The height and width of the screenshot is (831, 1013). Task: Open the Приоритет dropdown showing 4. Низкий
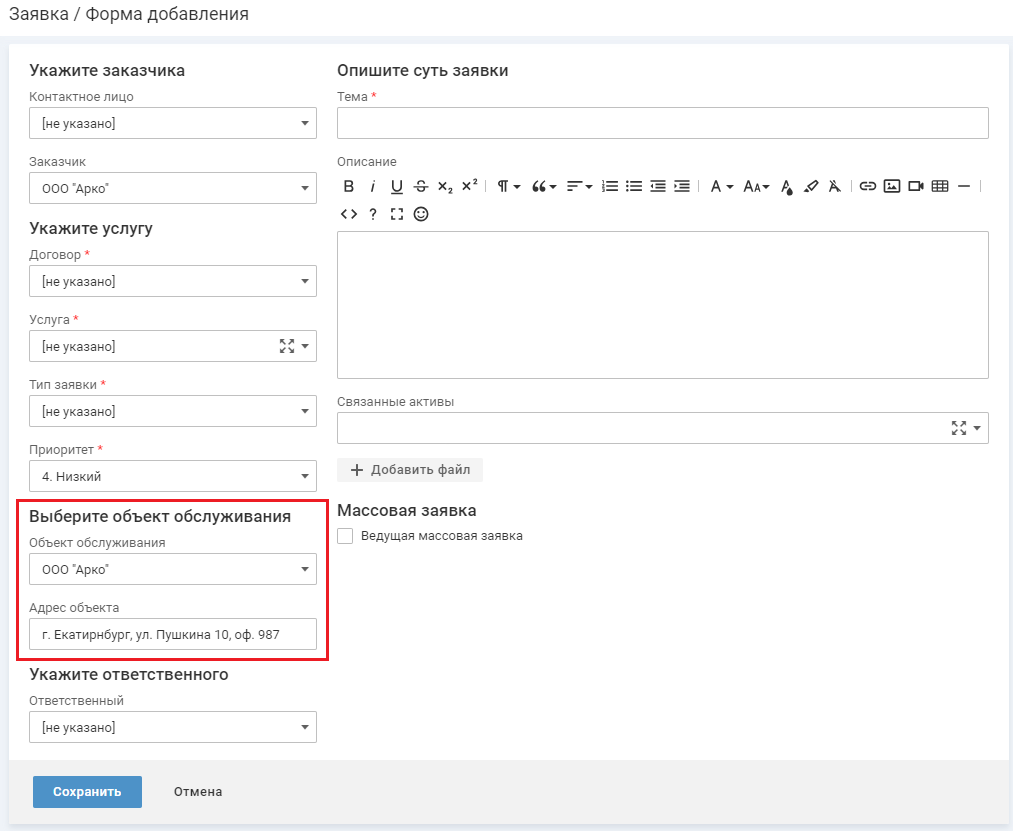coord(173,476)
